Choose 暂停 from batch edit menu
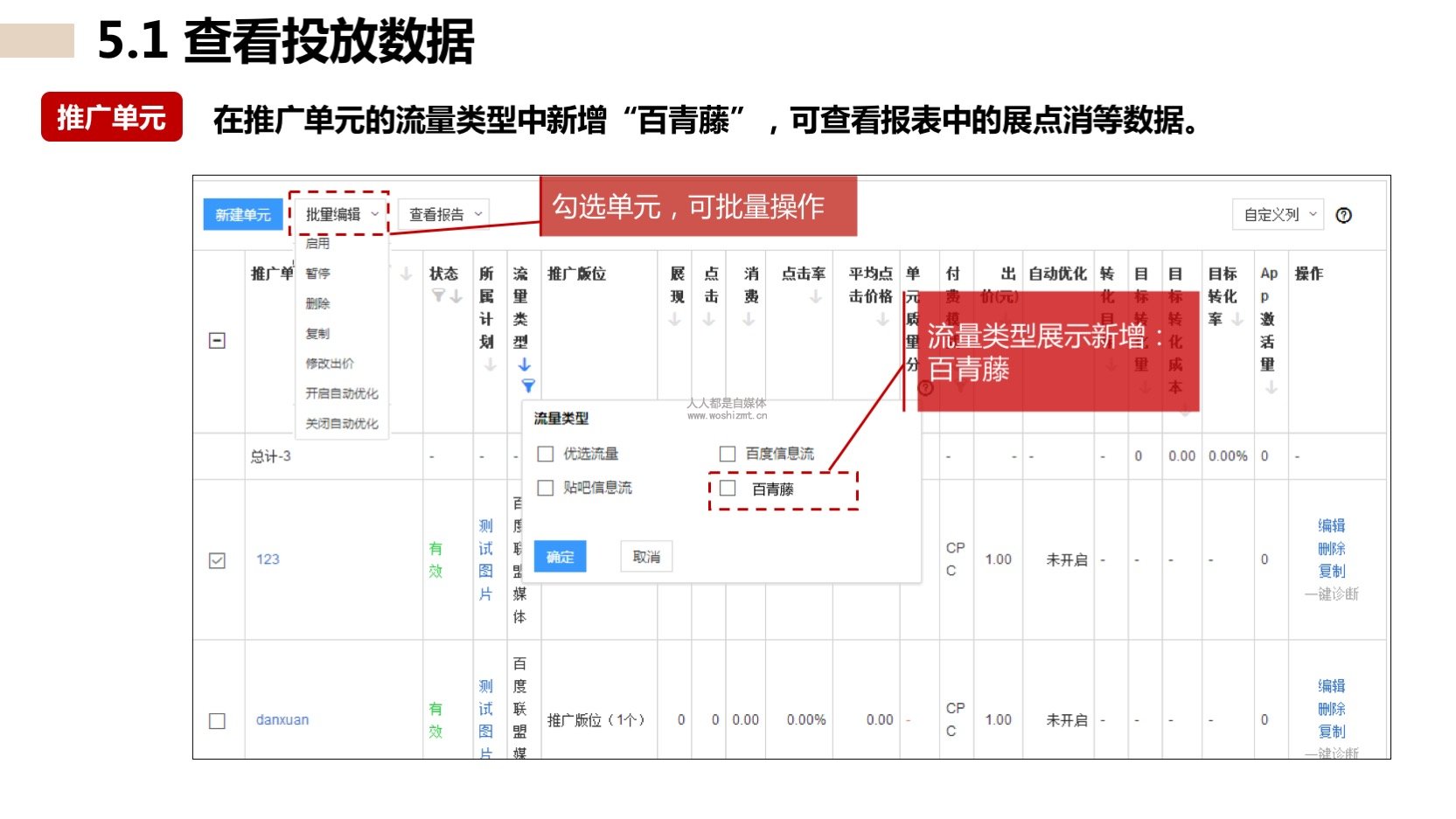The width and height of the screenshot is (1456, 819). click(317, 274)
